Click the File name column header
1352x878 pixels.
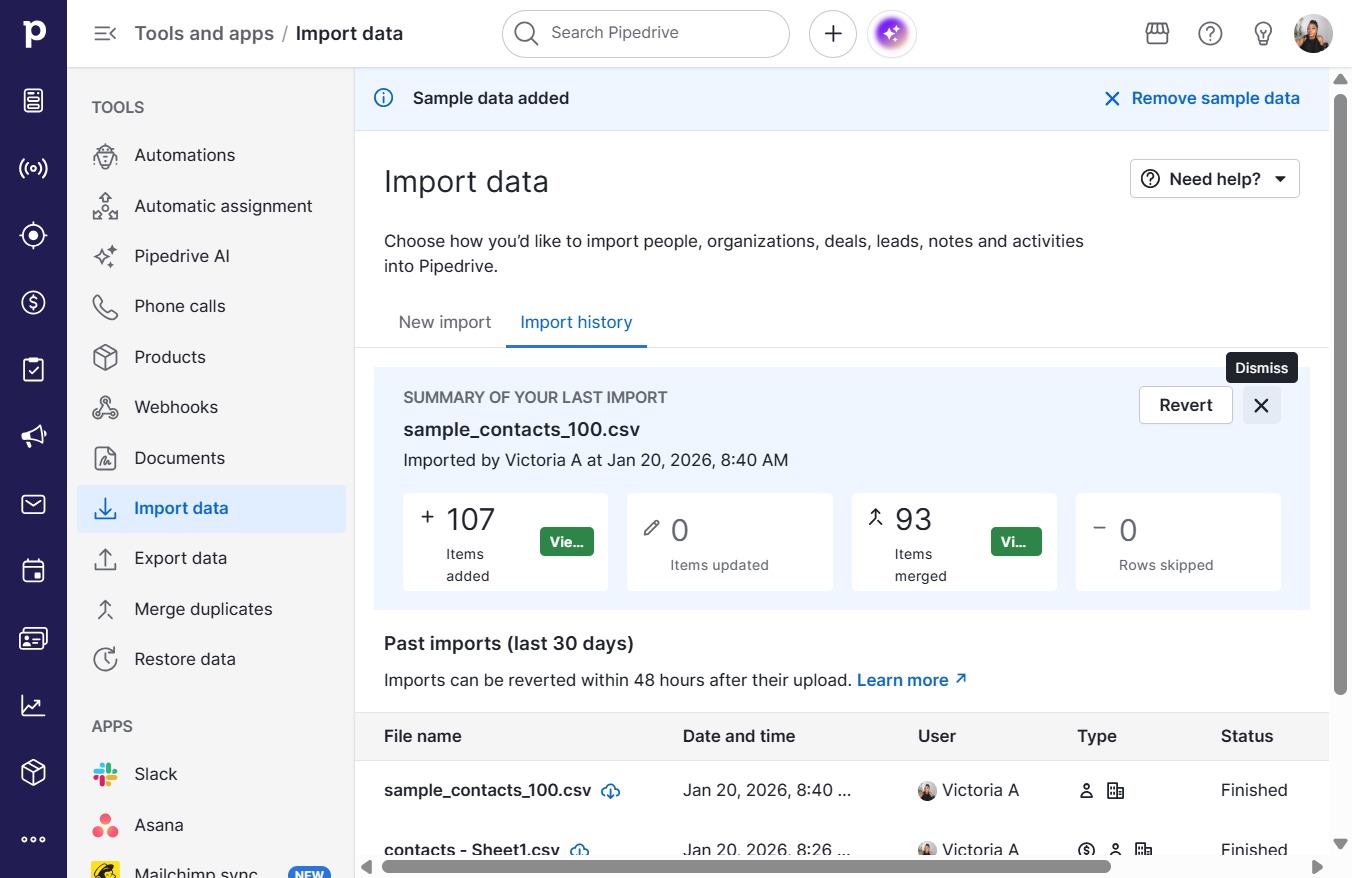423,736
